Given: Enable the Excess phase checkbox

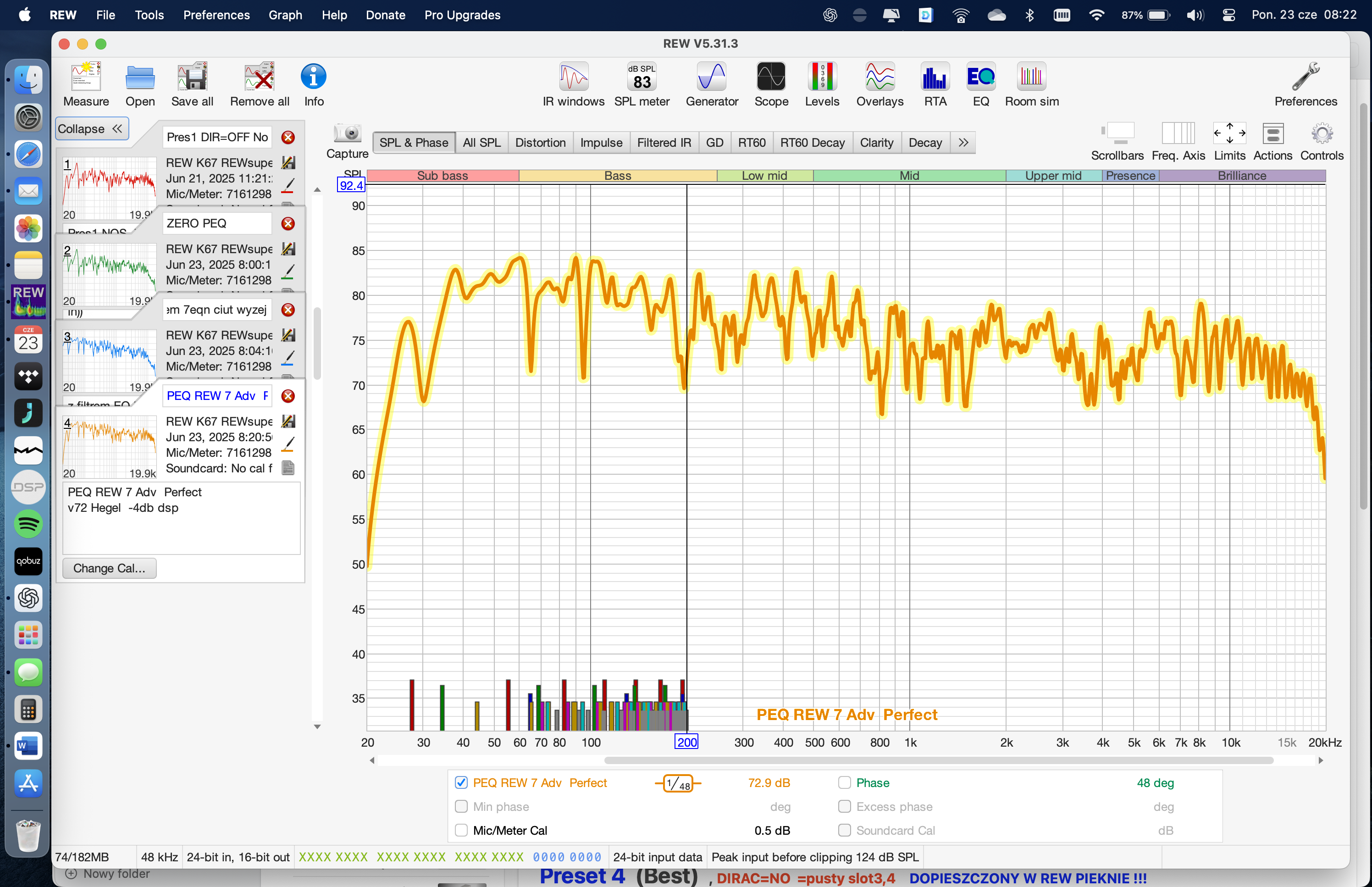Looking at the screenshot, I should (x=845, y=806).
